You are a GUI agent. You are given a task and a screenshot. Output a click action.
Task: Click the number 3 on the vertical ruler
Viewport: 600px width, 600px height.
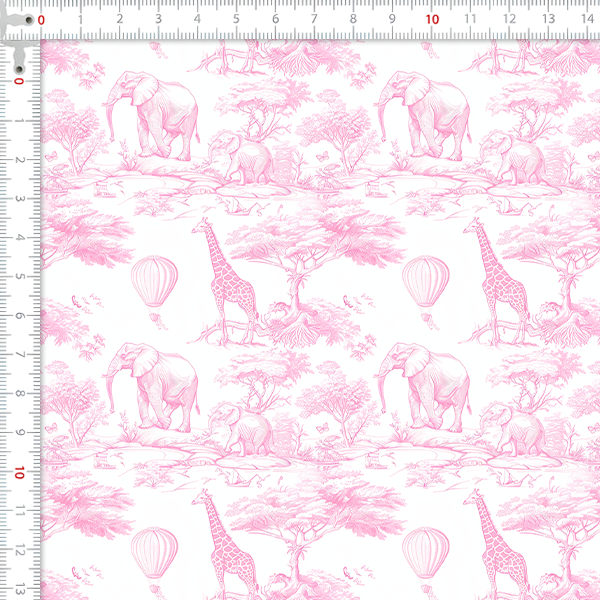point(19,199)
